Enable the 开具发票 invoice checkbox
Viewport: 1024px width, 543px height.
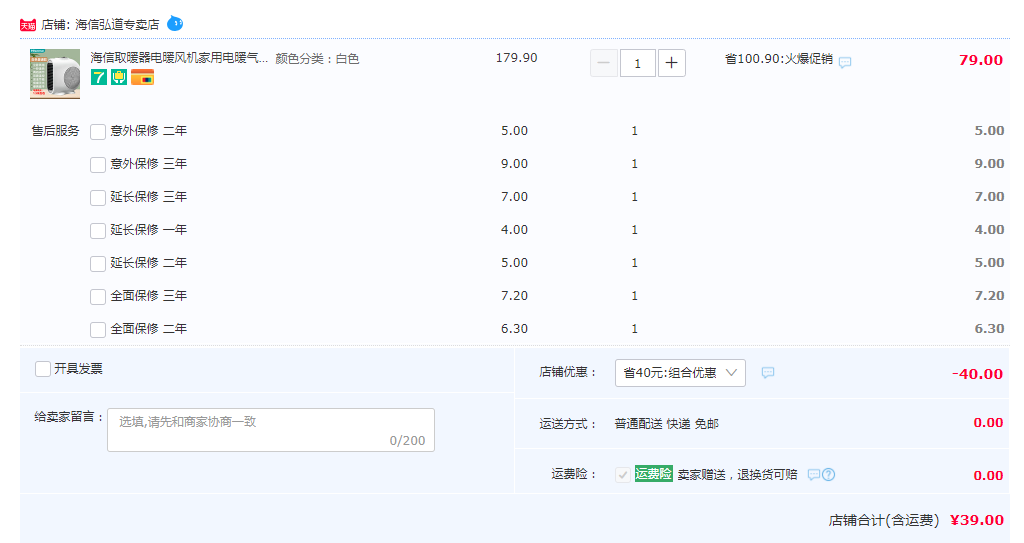point(43,369)
